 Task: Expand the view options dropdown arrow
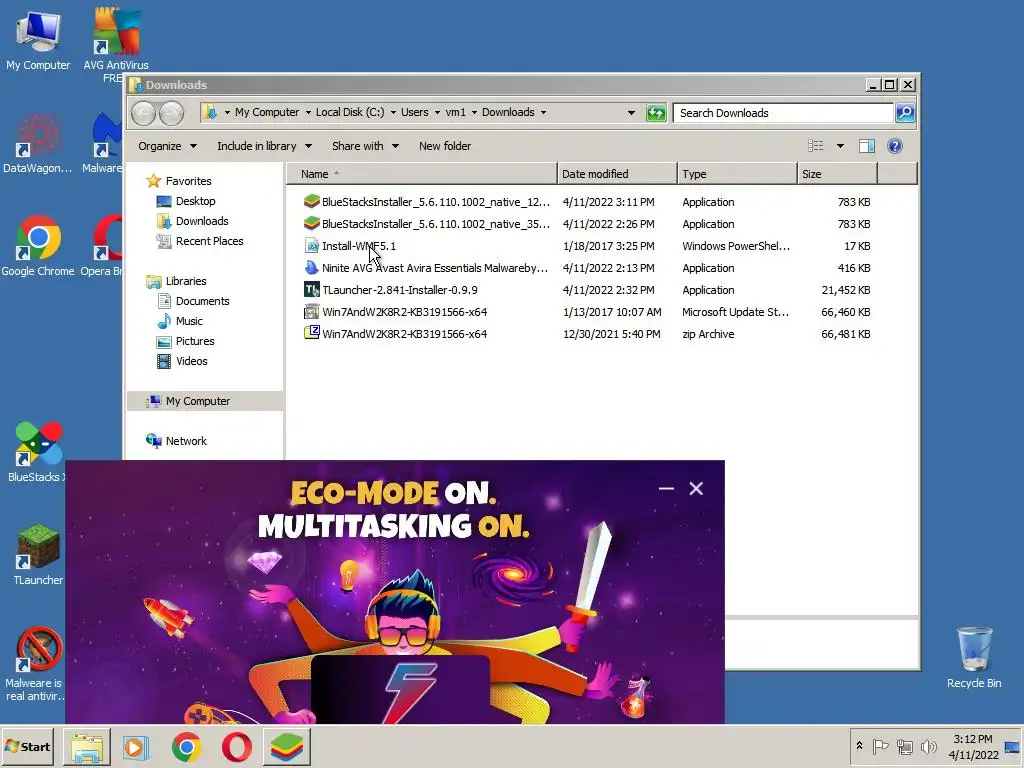pyautogui.click(x=840, y=146)
